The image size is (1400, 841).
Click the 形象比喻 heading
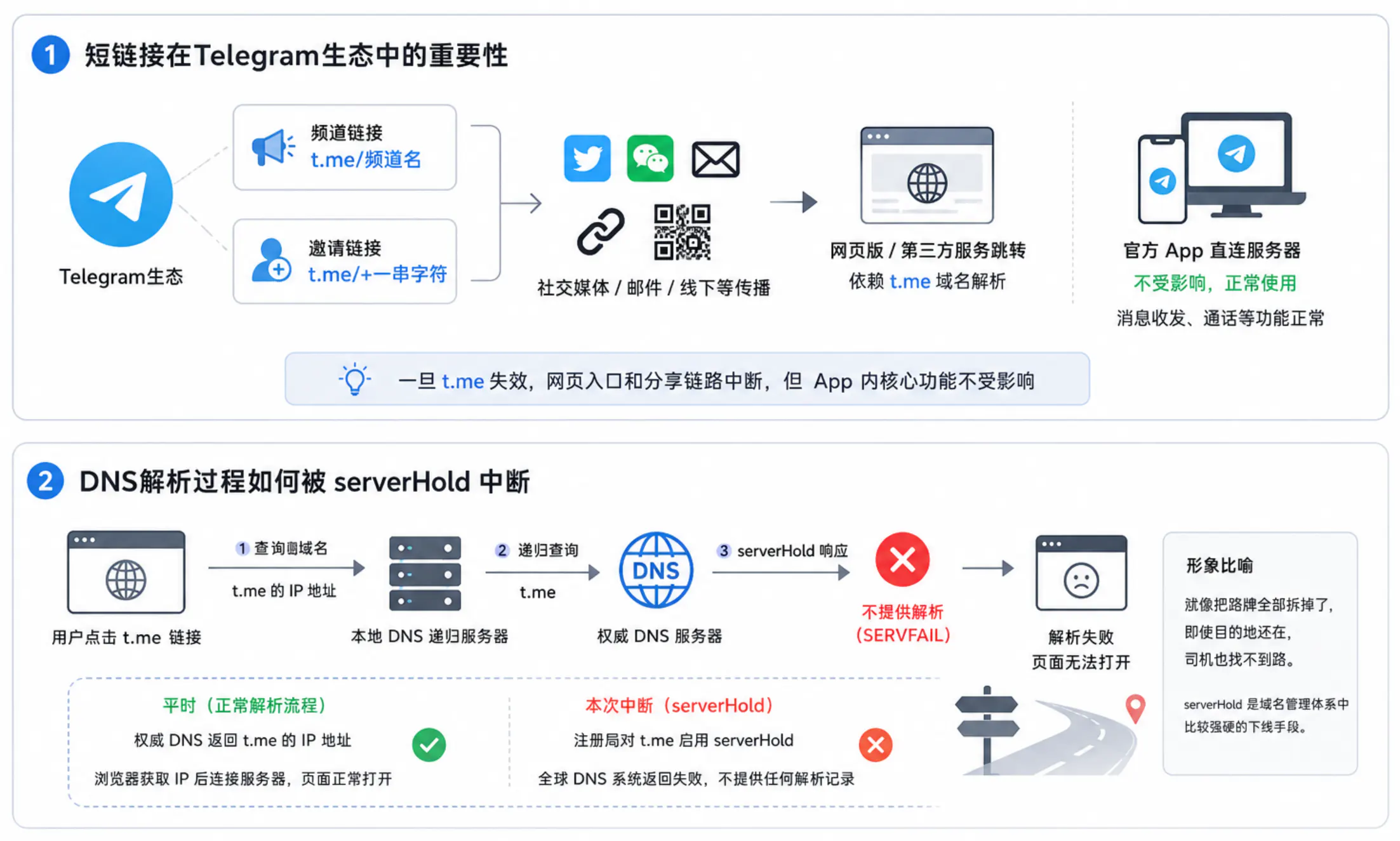coord(1220,566)
